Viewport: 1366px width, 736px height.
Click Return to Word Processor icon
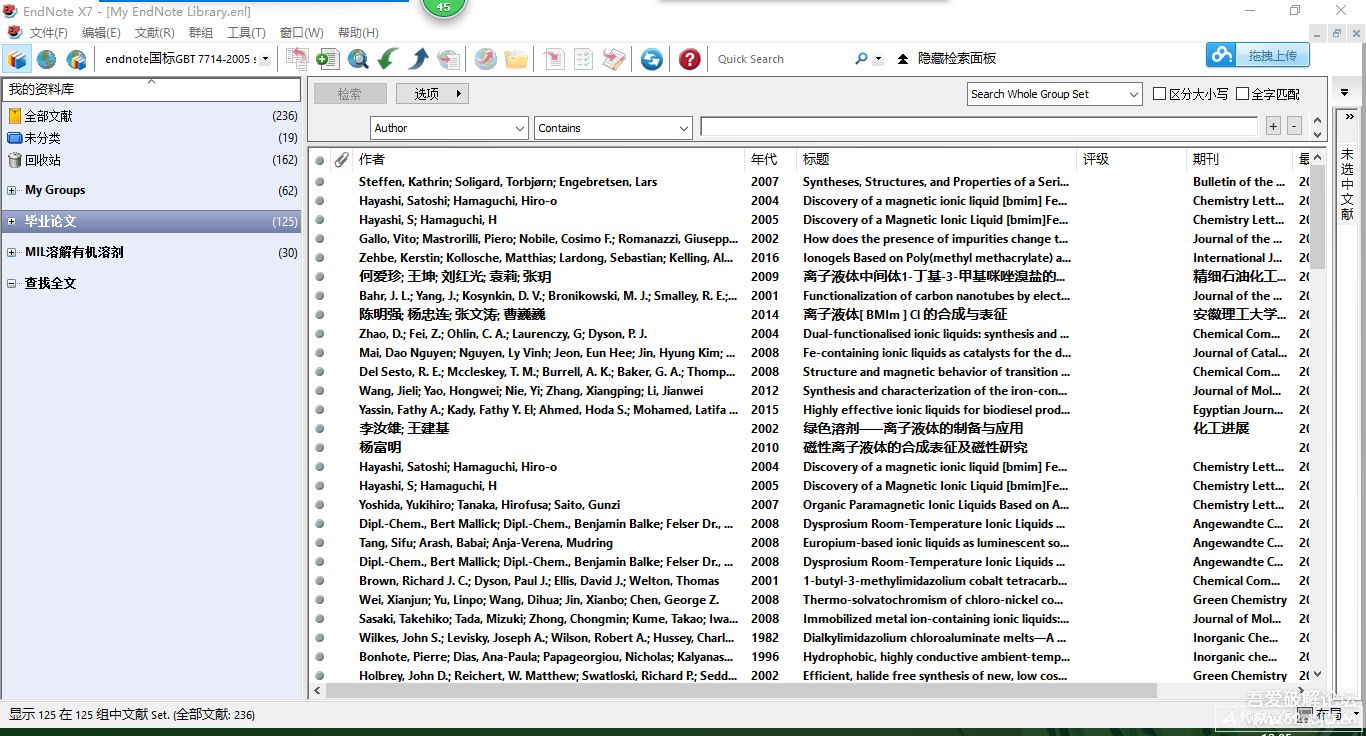coord(614,60)
